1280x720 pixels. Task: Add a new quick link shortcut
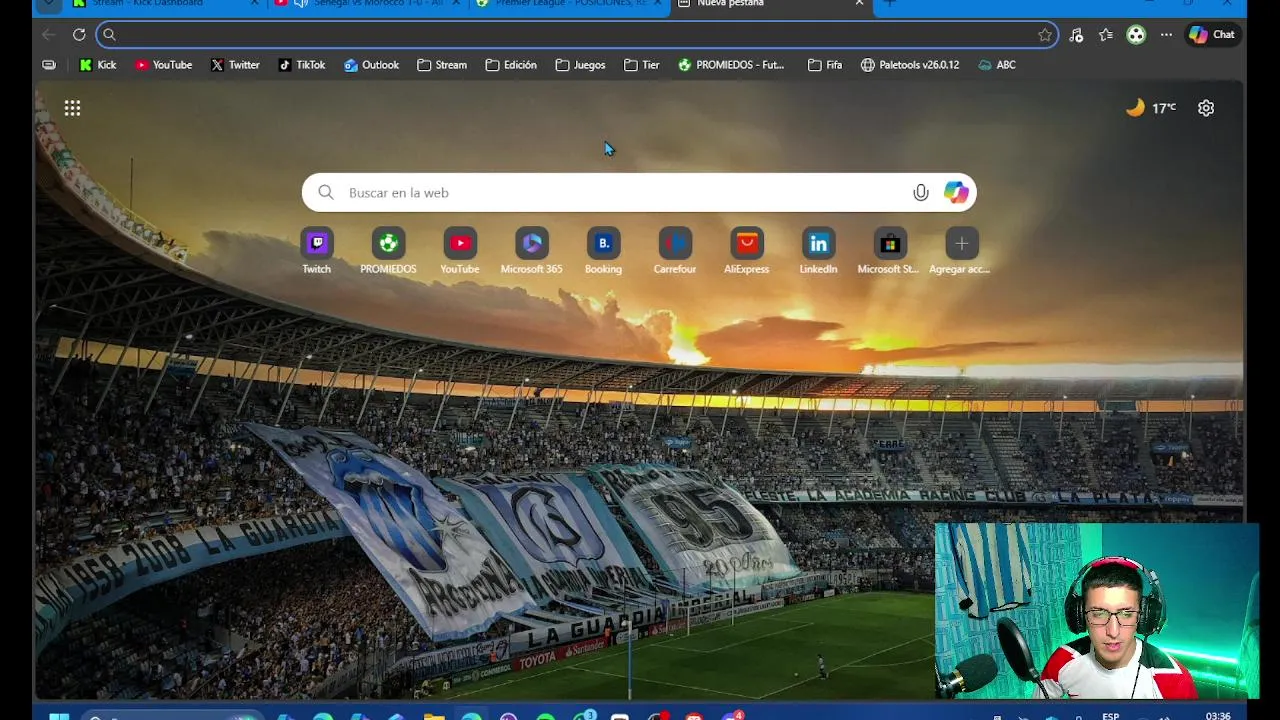[961, 251]
